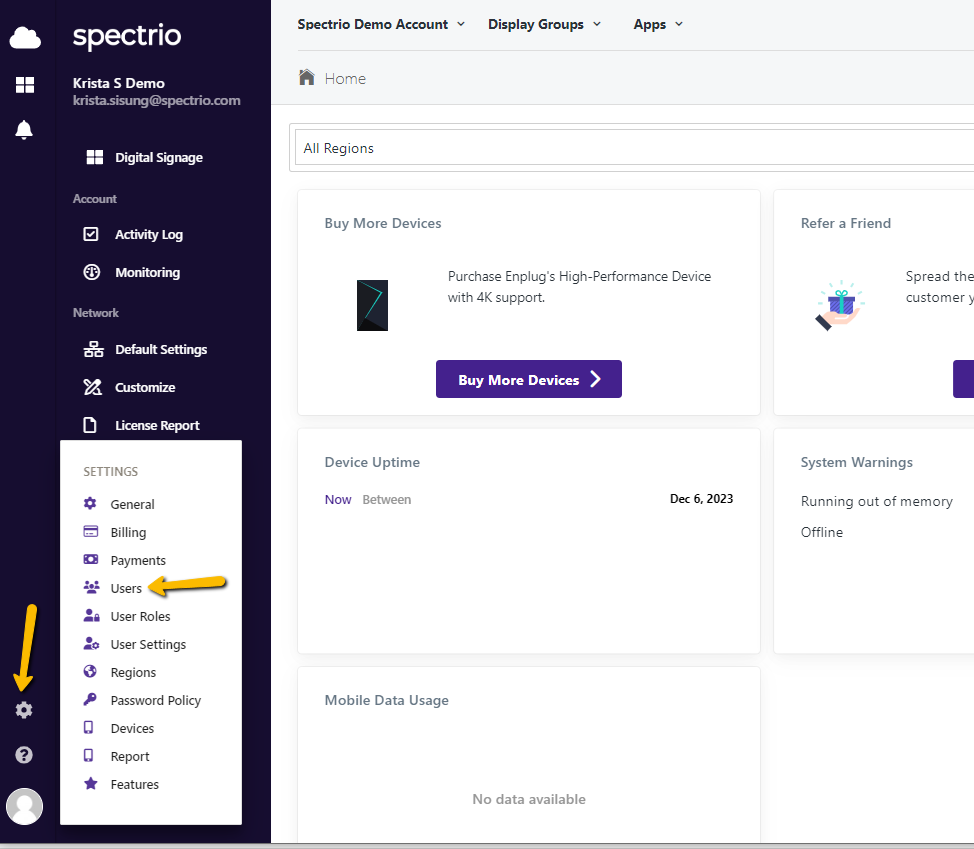Viewport: 974px width, 849px height.
Task: Open the help question mark icon
Action: 24,754
